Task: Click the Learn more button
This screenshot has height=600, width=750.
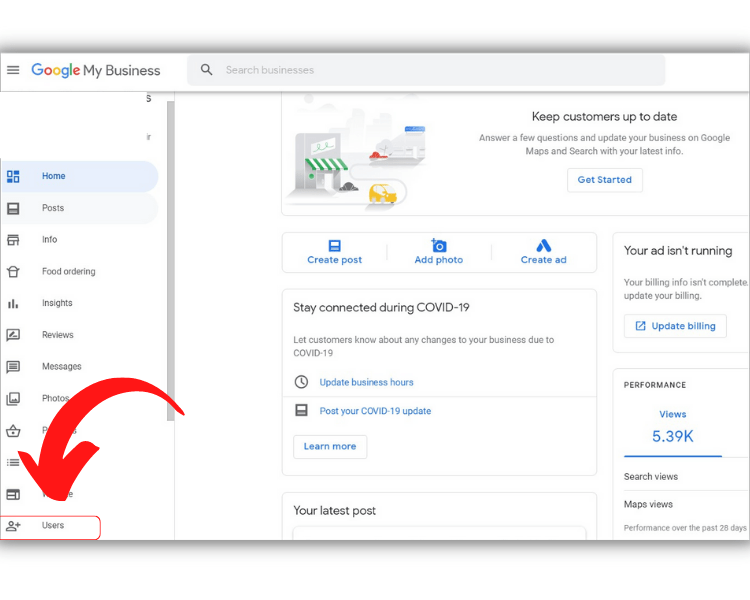Action: pos(330,446)
